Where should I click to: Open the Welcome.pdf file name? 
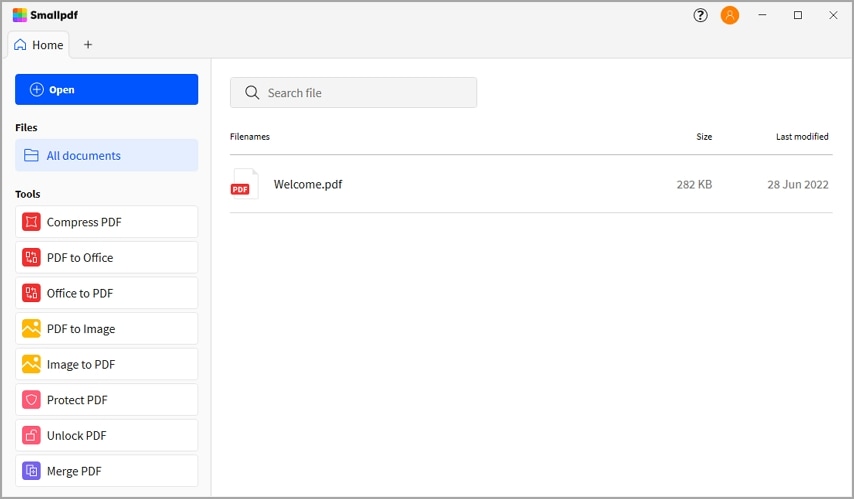(308, 184)
